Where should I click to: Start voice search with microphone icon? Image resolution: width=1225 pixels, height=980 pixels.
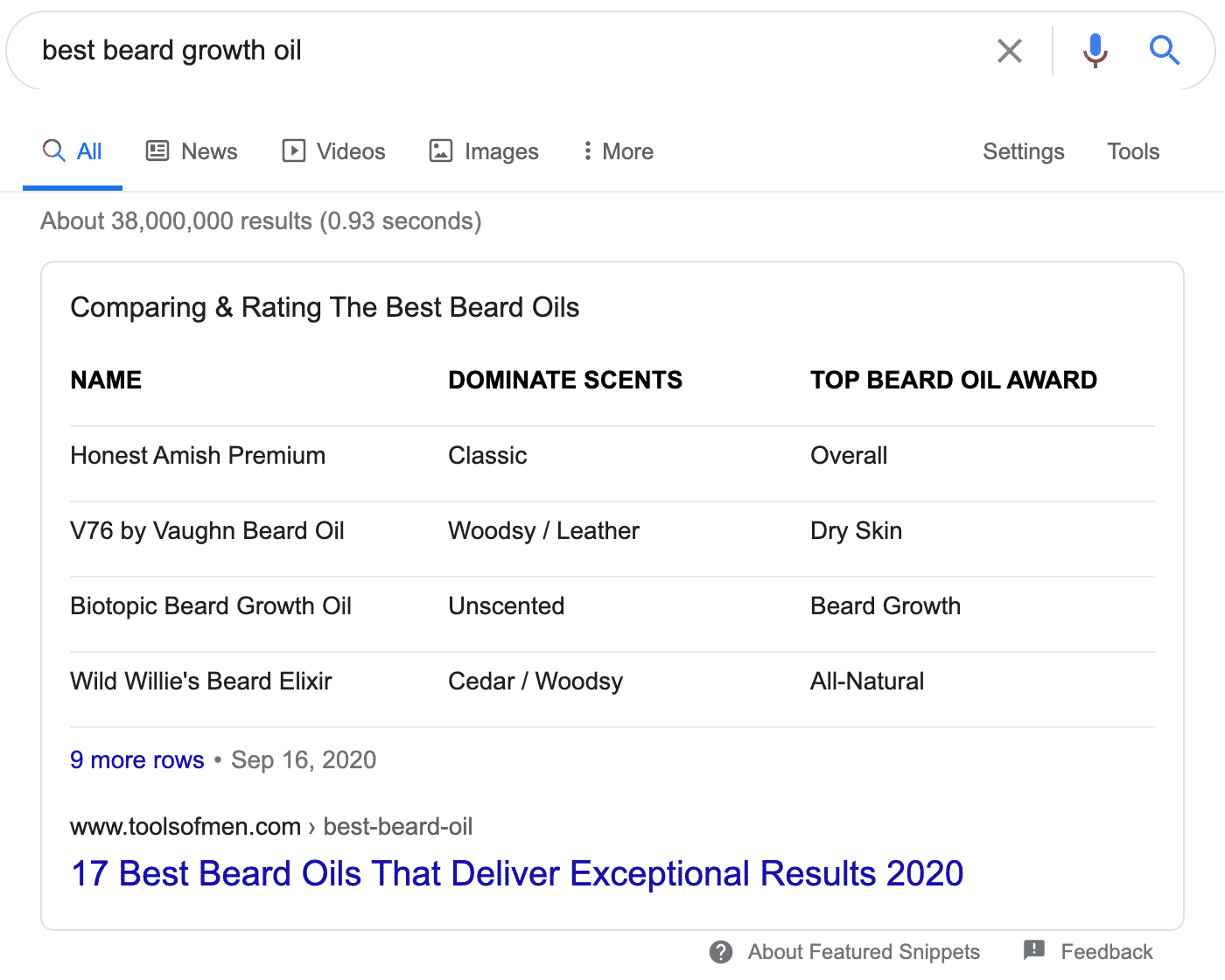[x=1095, y=51]
